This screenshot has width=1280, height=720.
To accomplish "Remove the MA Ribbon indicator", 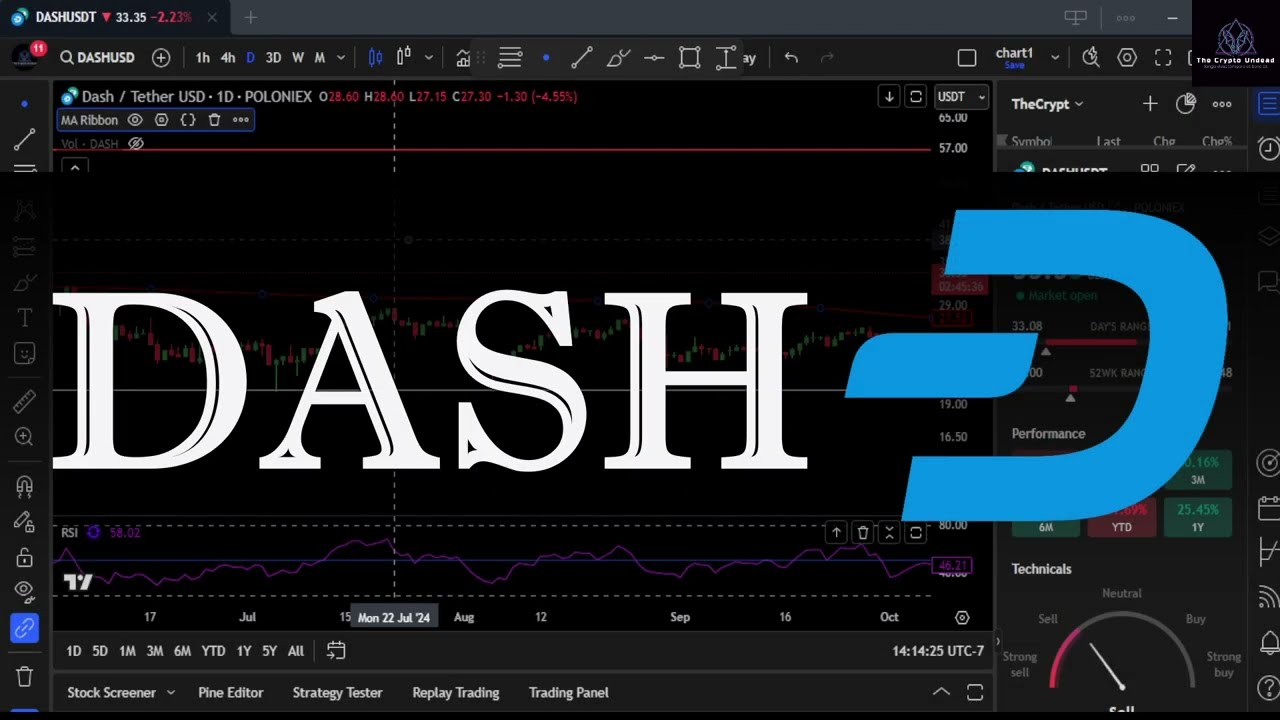I will [214, 120].
